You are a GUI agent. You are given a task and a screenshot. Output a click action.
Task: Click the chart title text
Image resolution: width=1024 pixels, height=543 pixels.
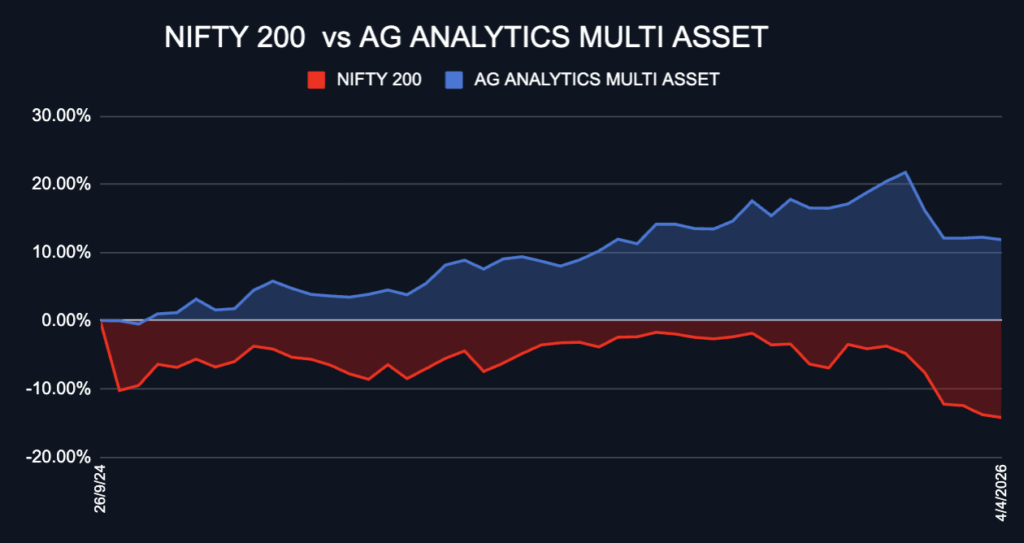(466, 37)
